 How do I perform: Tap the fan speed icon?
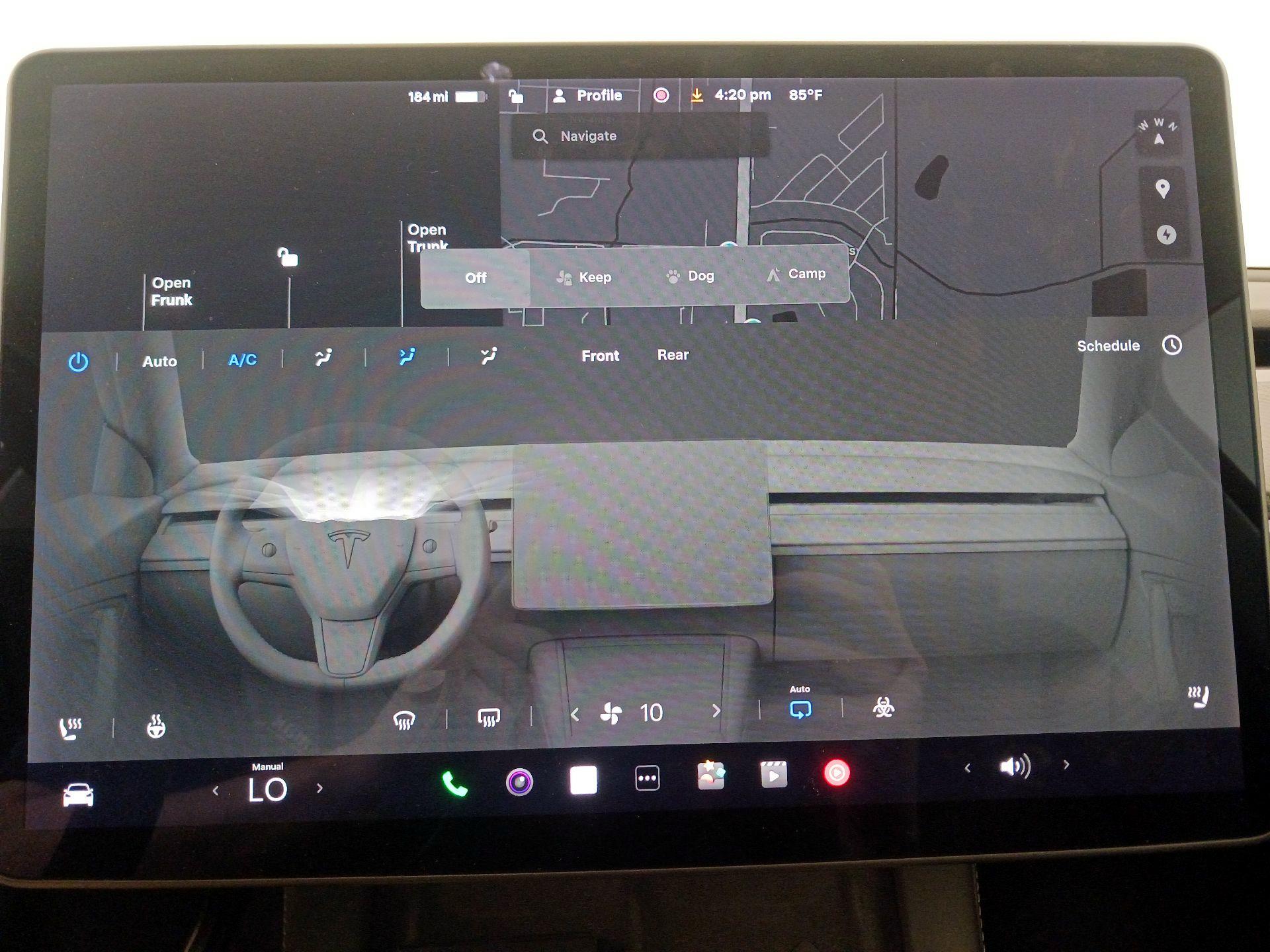point(611,714)
